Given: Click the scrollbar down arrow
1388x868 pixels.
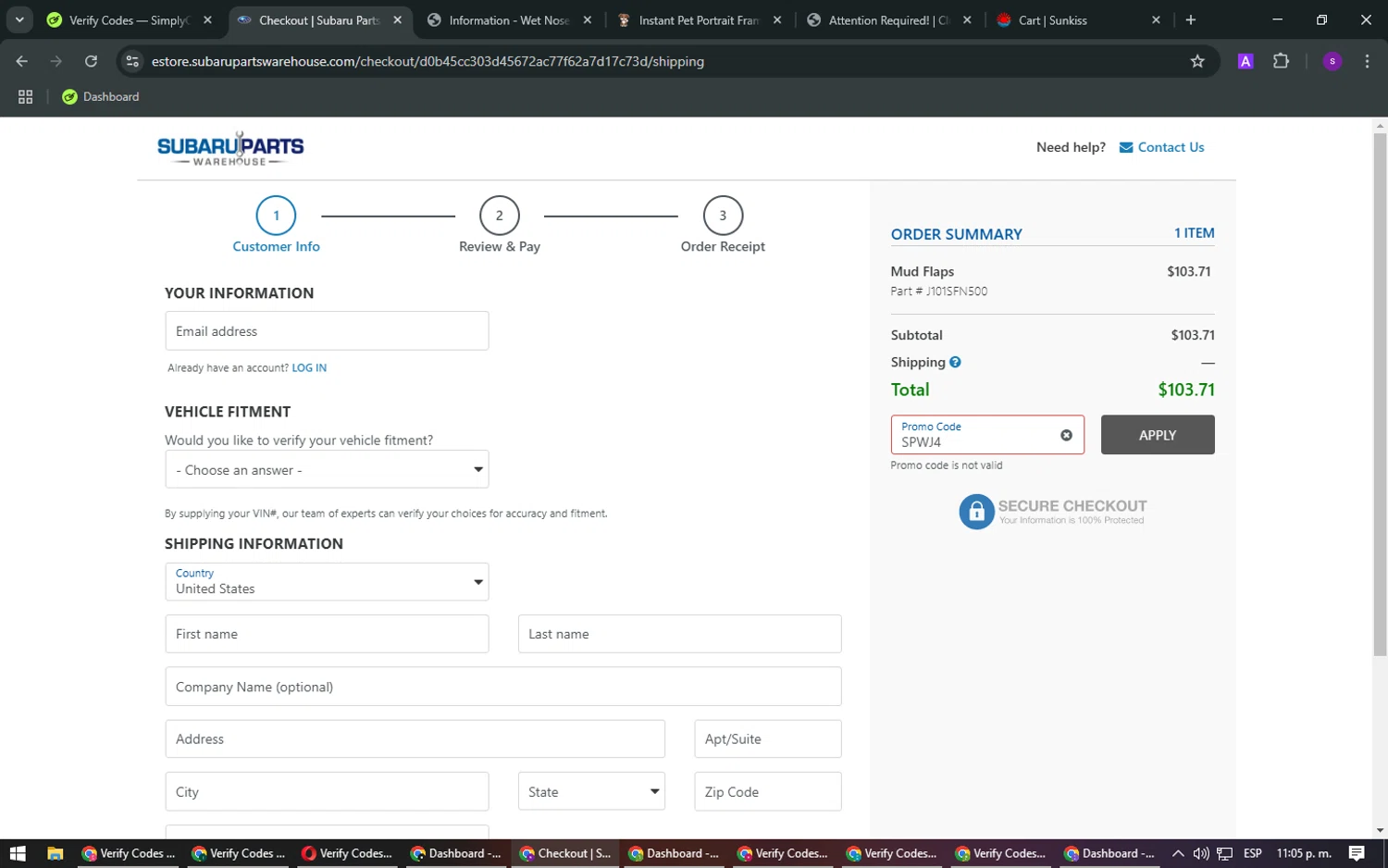Looking at the screenshot, I should [1380, 831].
